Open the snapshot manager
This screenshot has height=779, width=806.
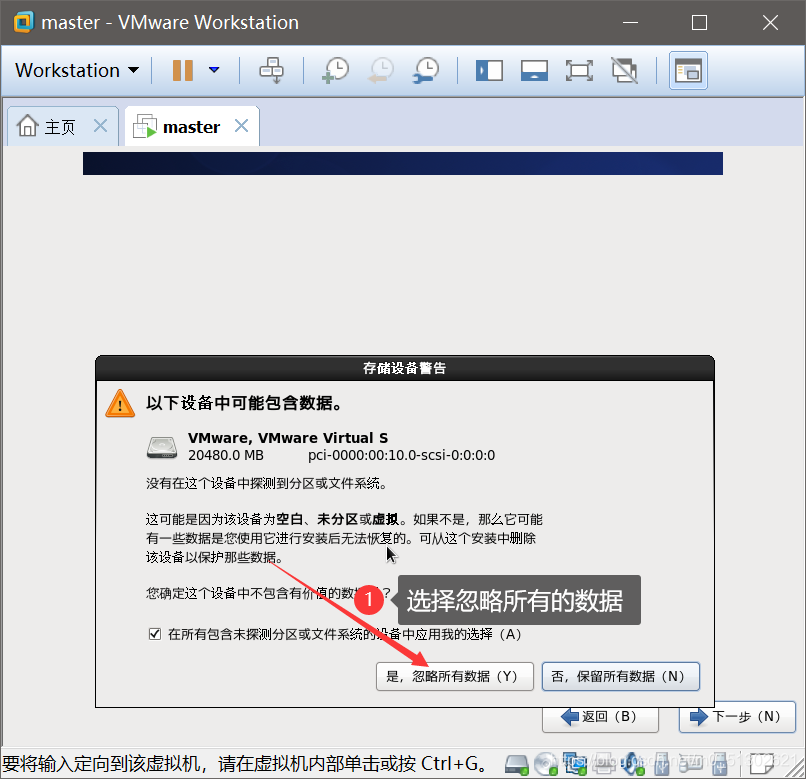(x=426, y=70)
